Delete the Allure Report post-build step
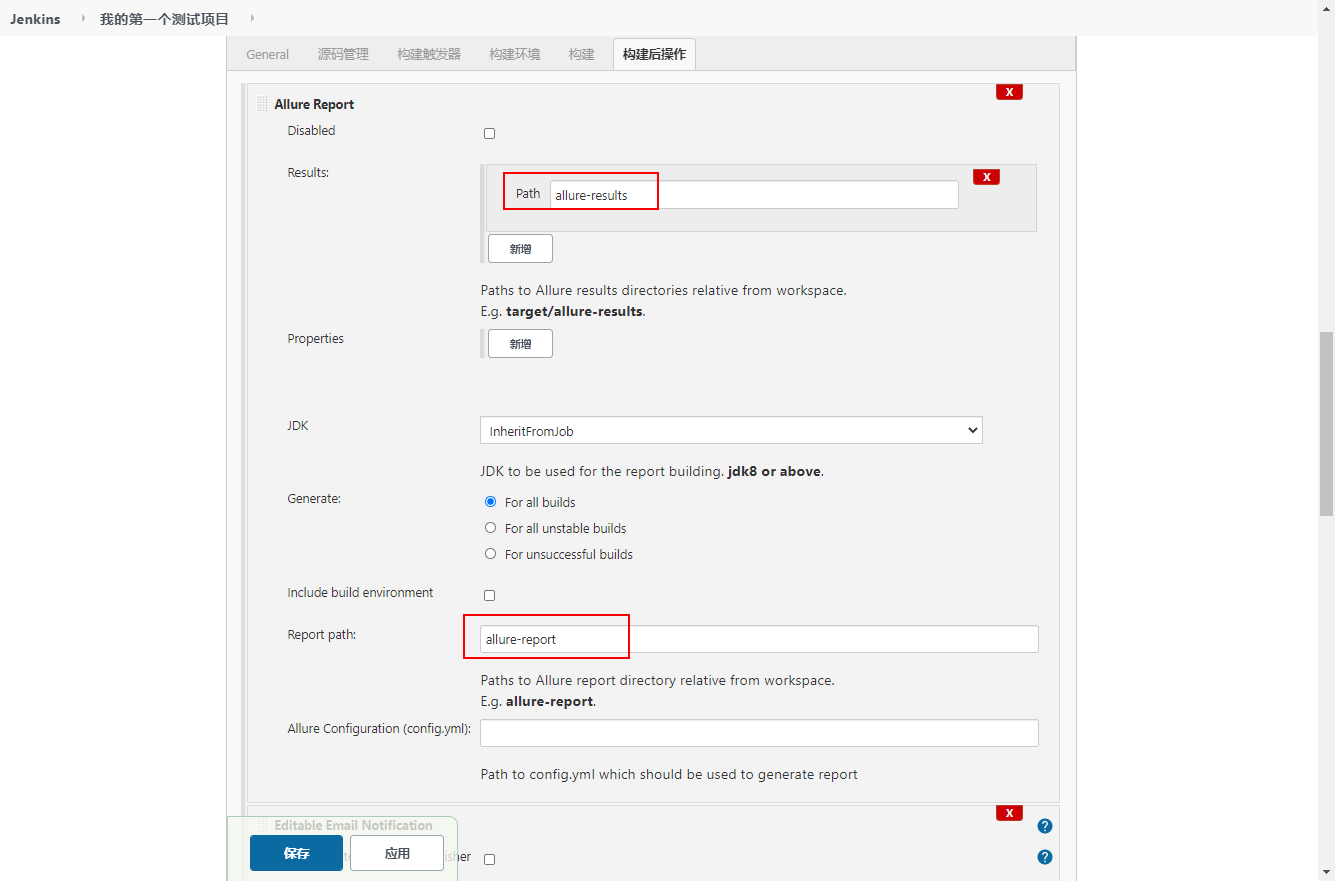Image resolution: width=1335 pixels, height=881 pixels. point(1009,92)
